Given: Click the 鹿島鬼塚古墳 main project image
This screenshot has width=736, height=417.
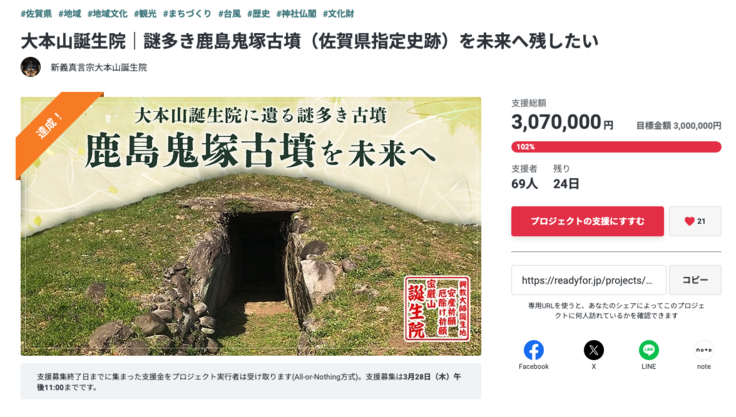Looking at the screenshot, I should pyautogui.click(x=251, y=226).
